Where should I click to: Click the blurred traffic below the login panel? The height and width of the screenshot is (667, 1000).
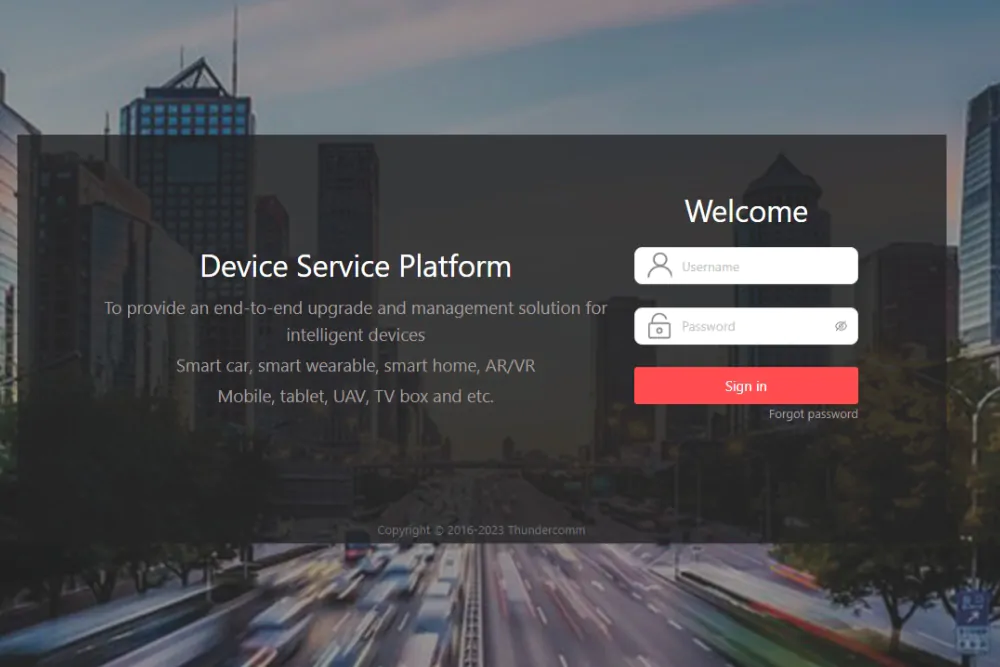pos(400,600)
